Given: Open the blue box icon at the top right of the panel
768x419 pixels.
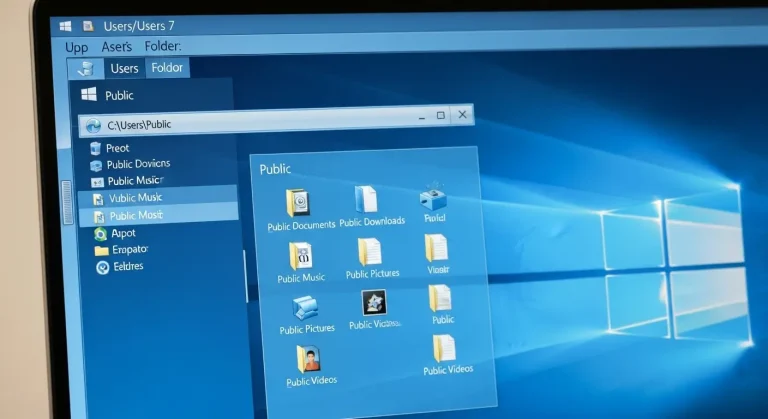Looking at the screenshot, I should pos(433,197).
